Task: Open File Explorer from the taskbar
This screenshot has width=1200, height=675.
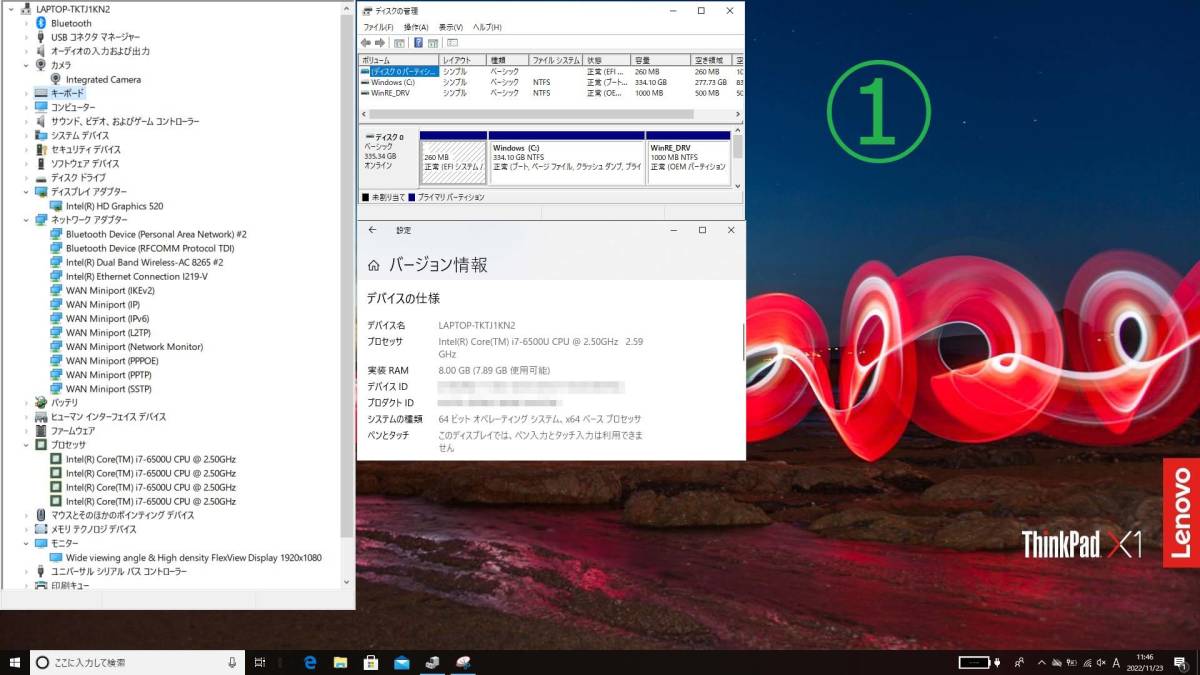Action: pos(340,662)
